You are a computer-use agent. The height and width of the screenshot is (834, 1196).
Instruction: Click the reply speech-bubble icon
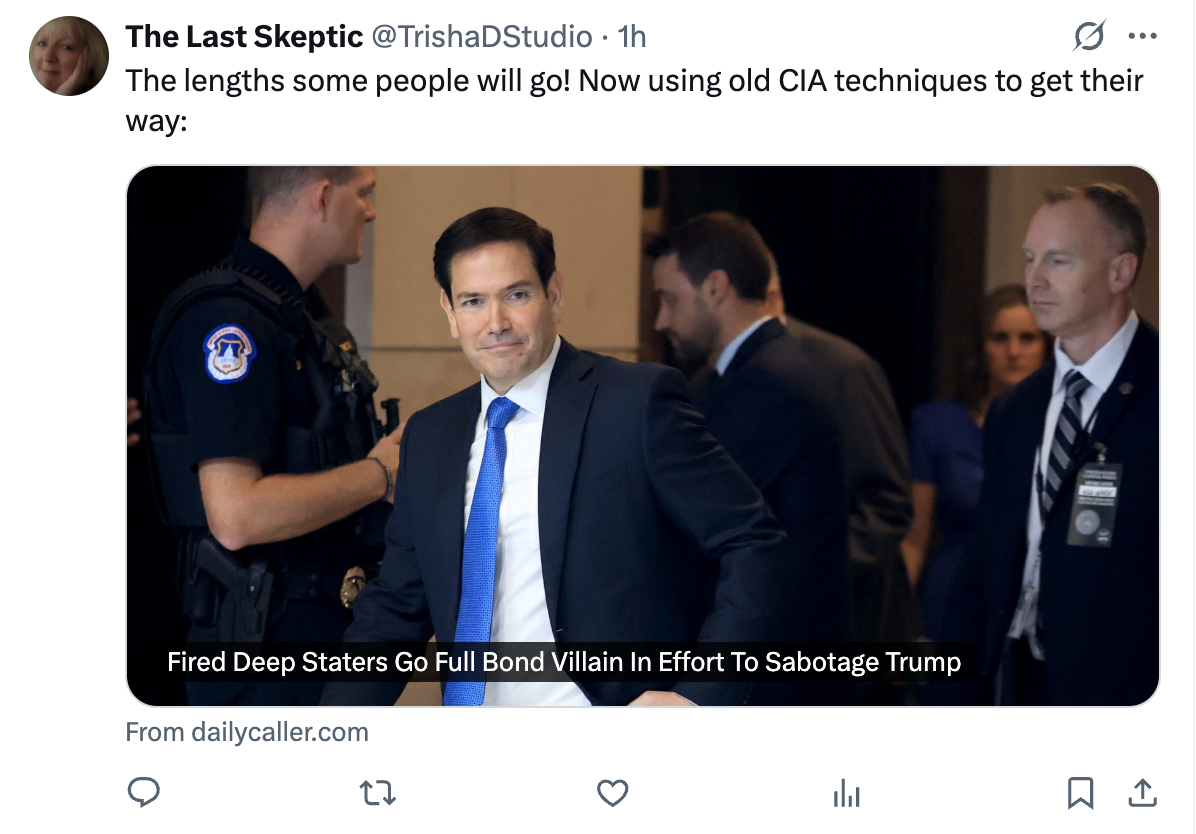coord(144,794)
